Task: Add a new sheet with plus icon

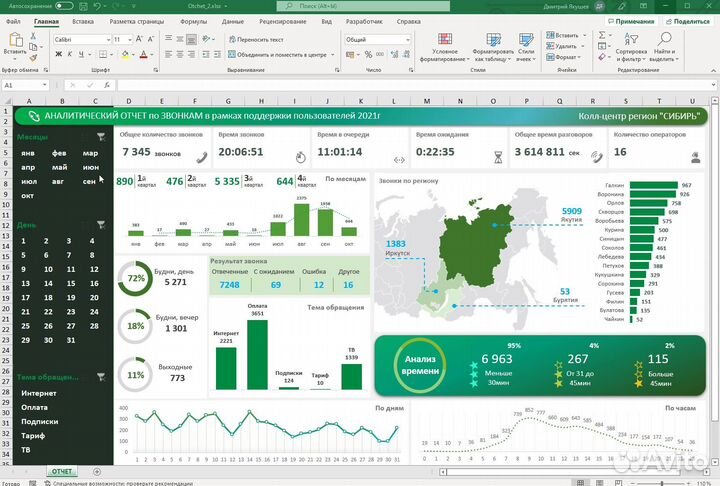Action: tap(97, 472)
